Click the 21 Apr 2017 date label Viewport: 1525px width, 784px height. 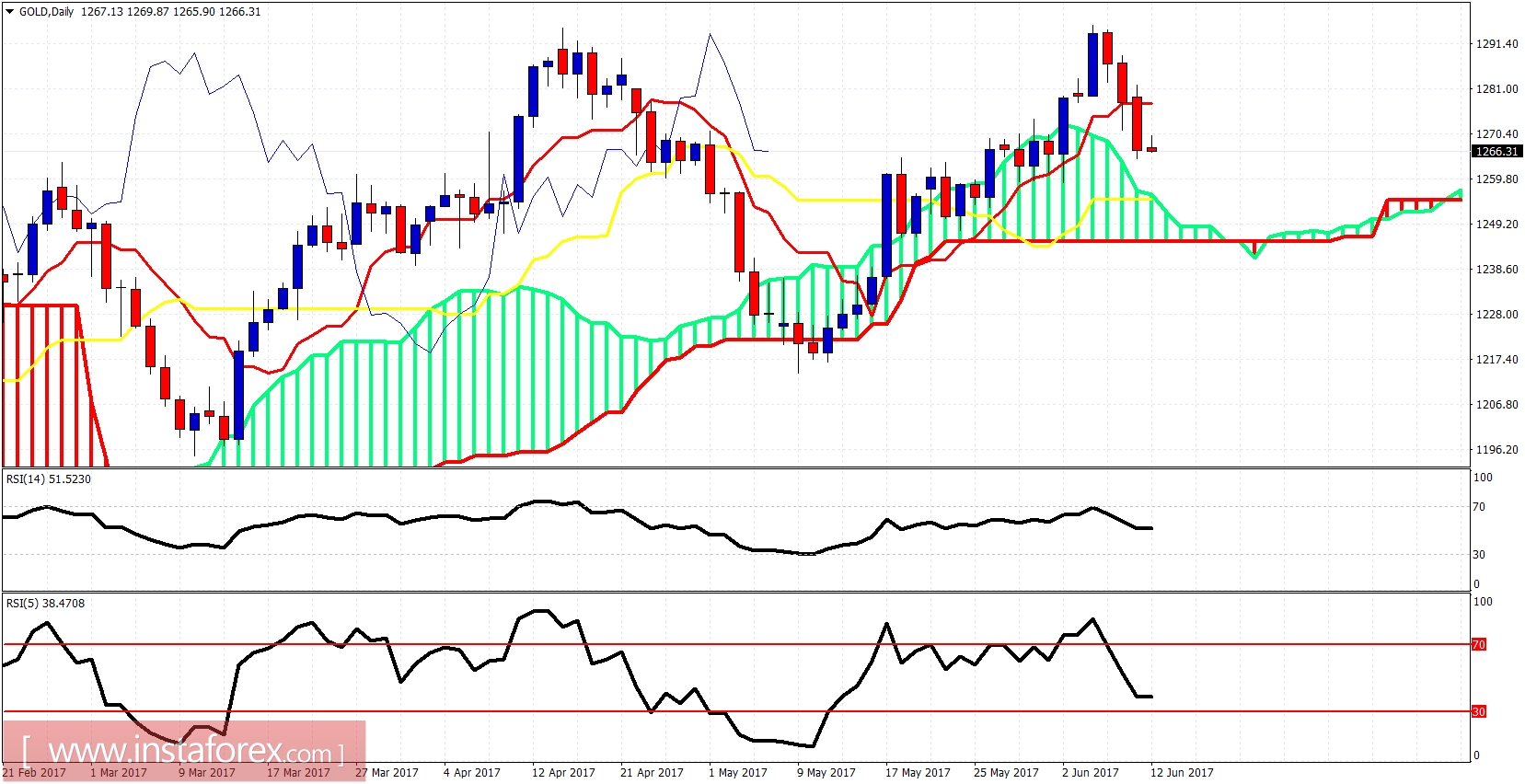tap(652, 773)
